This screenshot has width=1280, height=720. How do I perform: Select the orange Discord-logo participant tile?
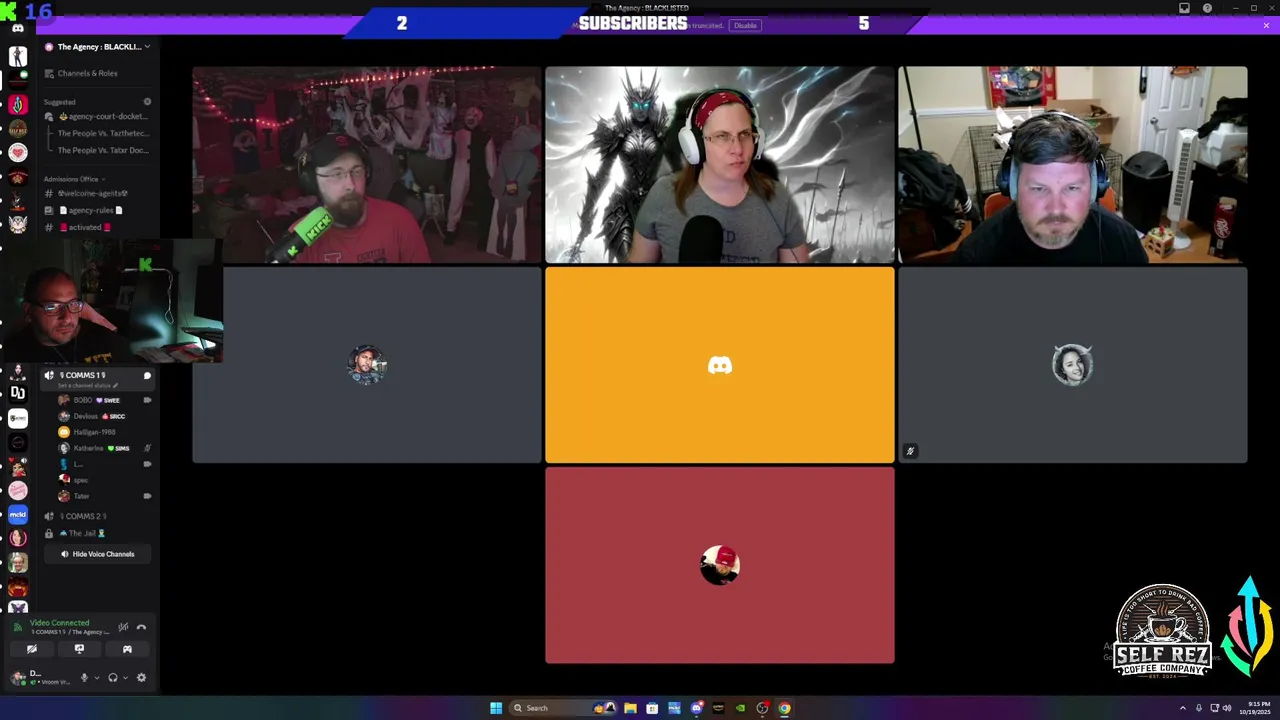(720, 365)
